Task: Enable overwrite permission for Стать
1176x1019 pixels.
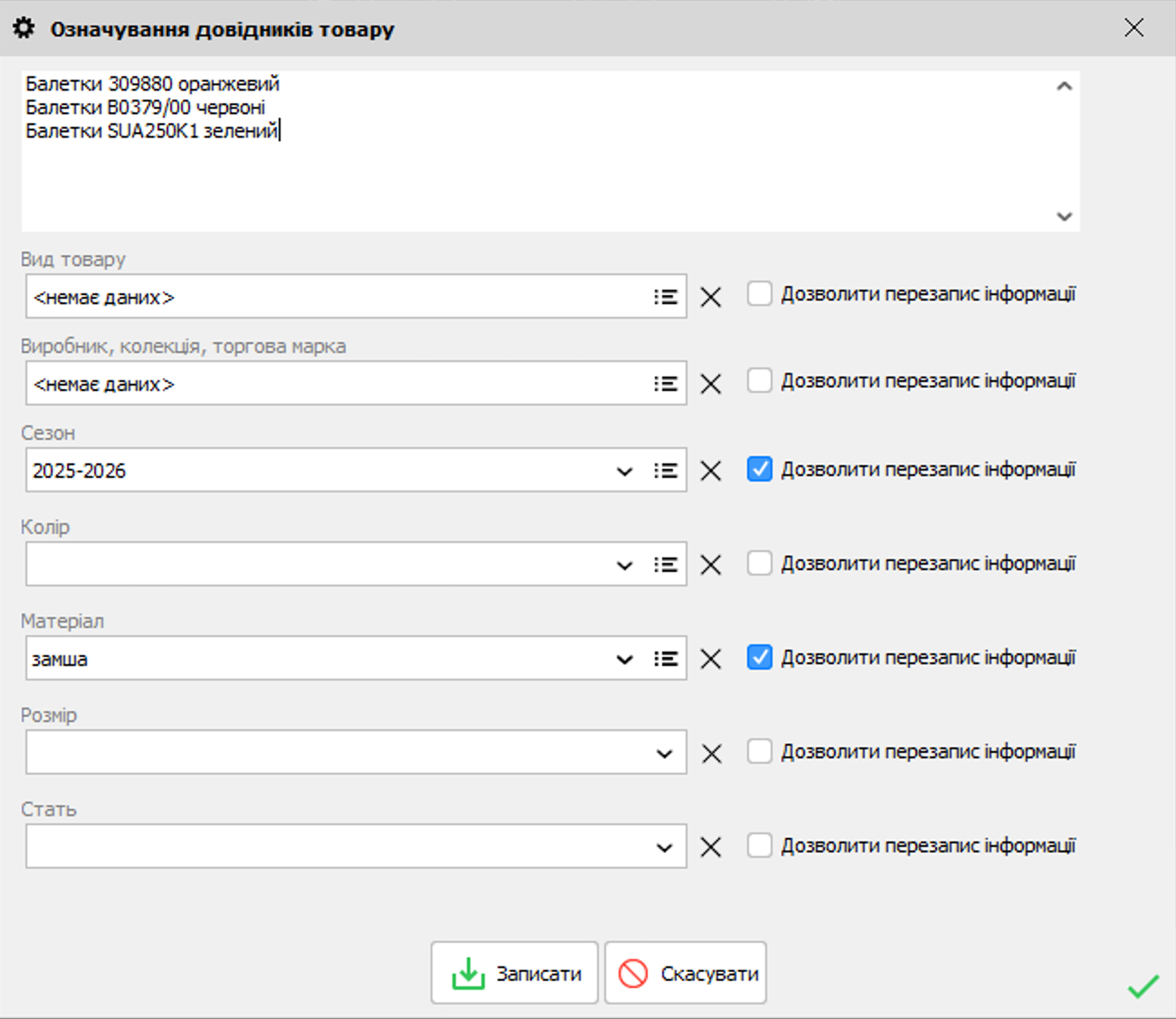Action: point(759,845)
